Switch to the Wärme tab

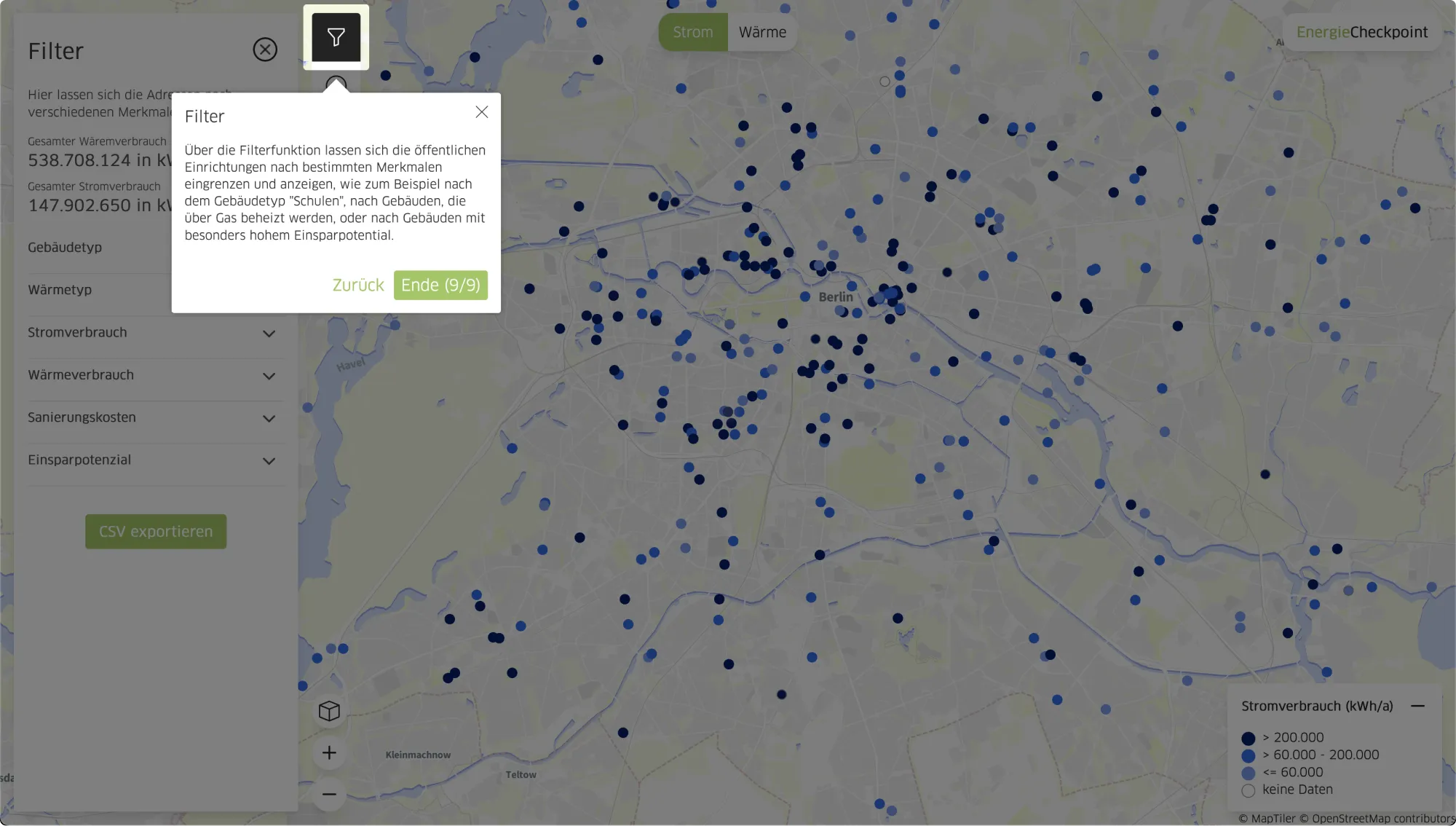point(761,32)
